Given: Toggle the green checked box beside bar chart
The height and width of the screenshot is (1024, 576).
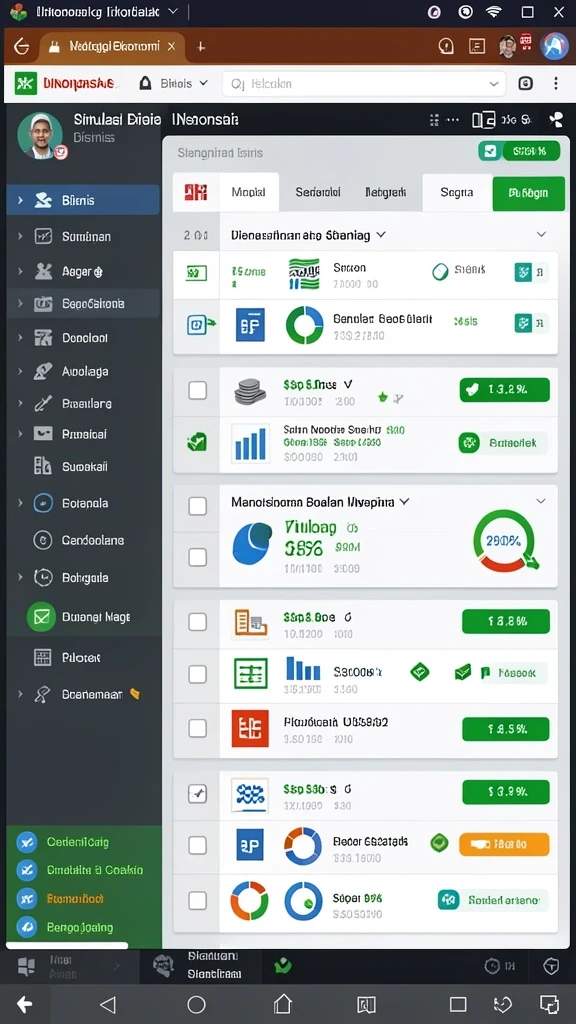Looking at the screenshot, I should [197, 442].
